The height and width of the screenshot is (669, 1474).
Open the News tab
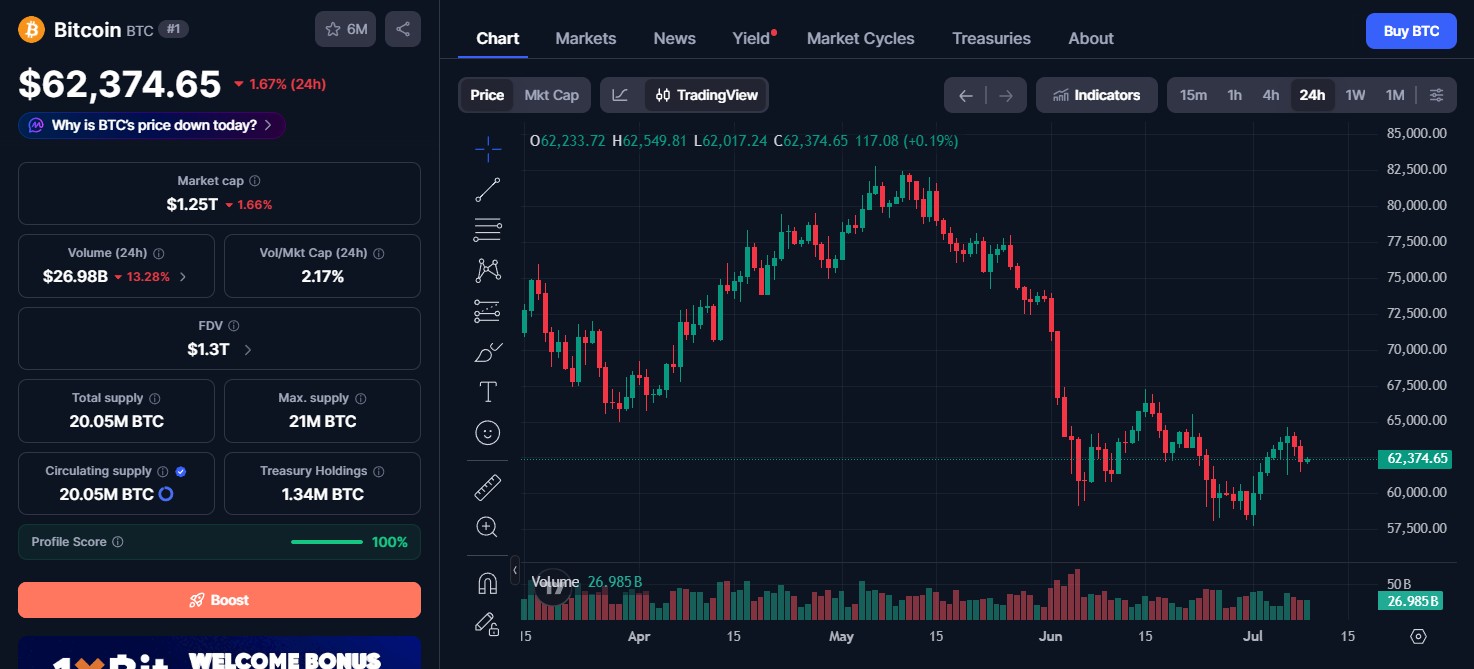tap(675, 38)
